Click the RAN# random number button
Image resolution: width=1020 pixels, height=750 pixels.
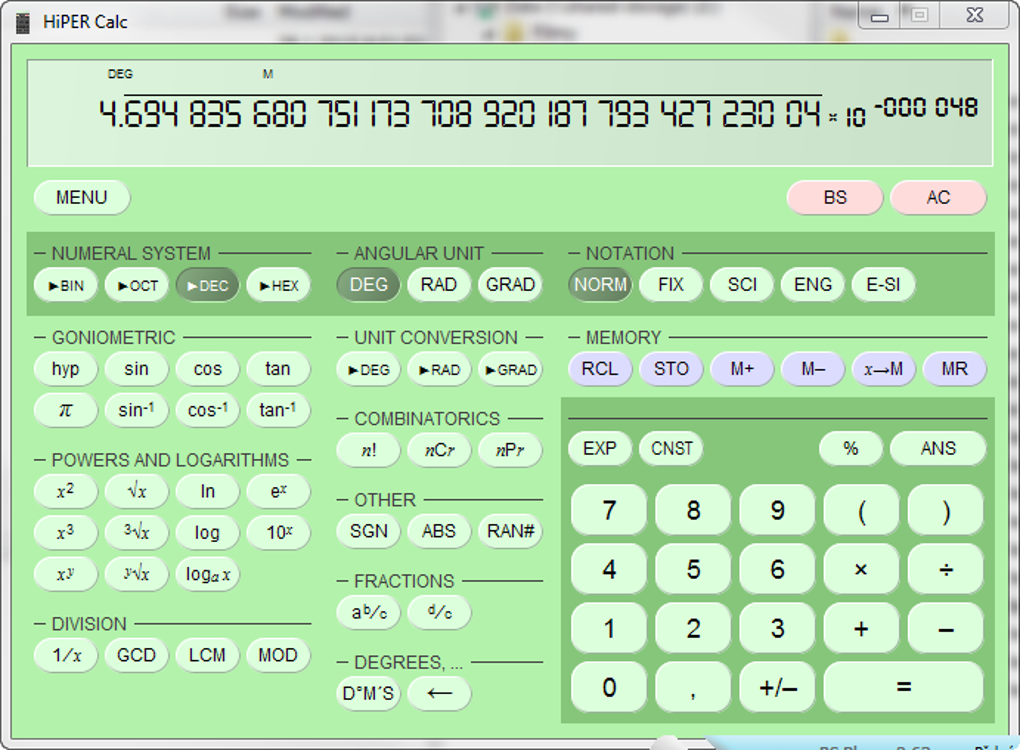(x=510, y=531)
